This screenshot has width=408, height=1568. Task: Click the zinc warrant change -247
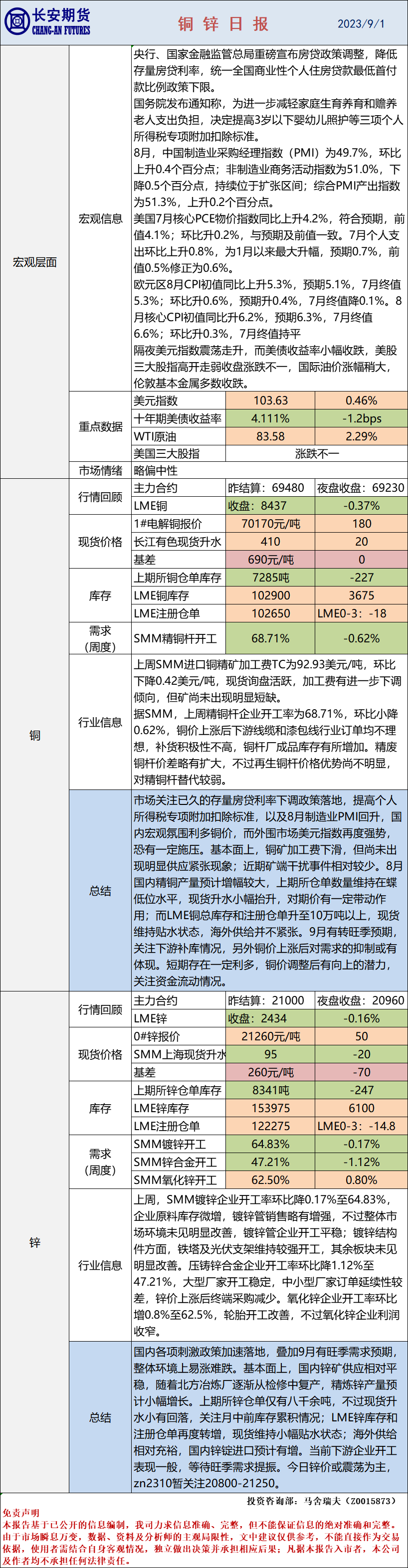[x=362, y=1090]
